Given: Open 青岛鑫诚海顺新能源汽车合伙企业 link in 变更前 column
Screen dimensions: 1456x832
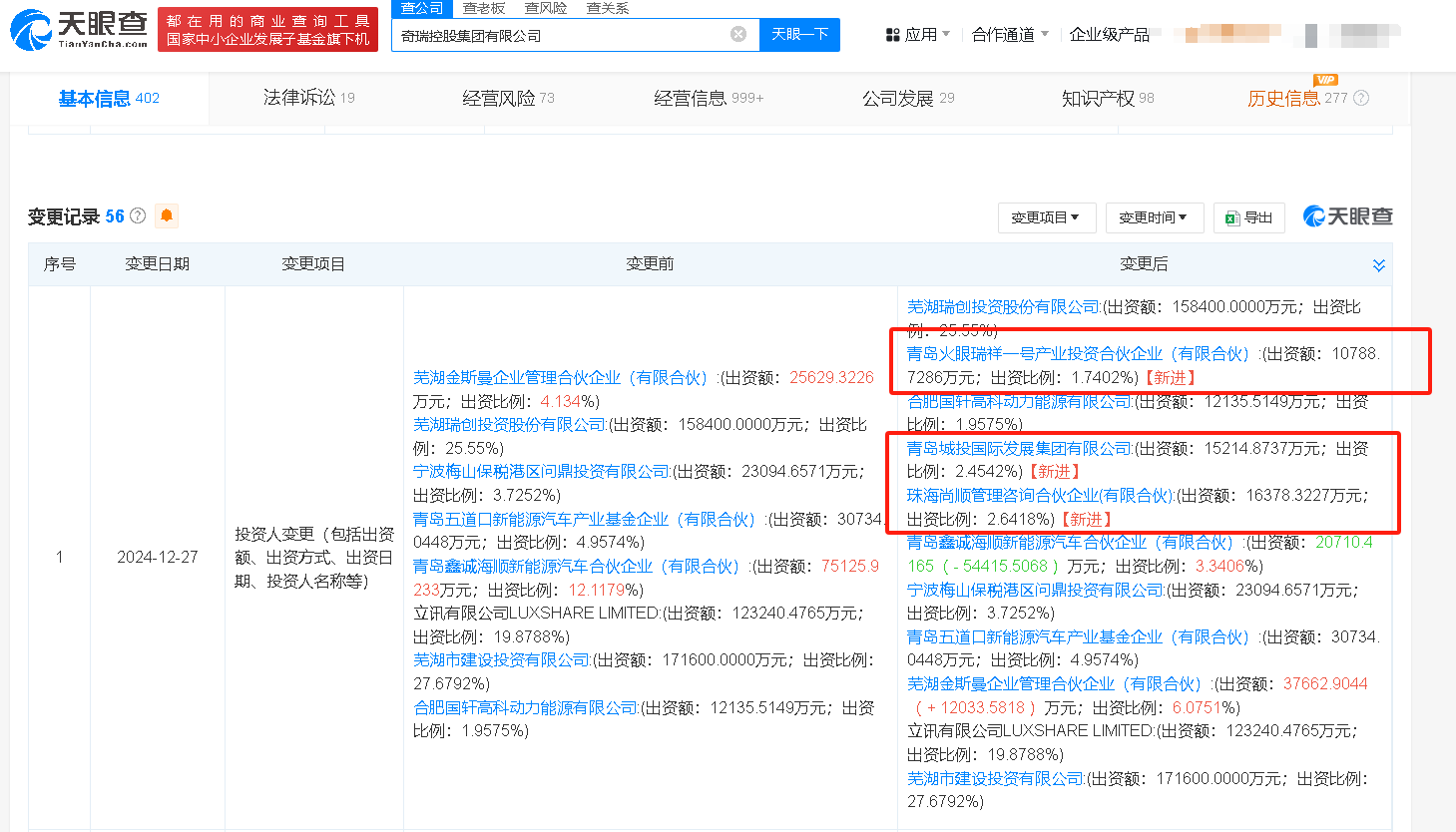Looking at the screenshot, I should (577, 567).
